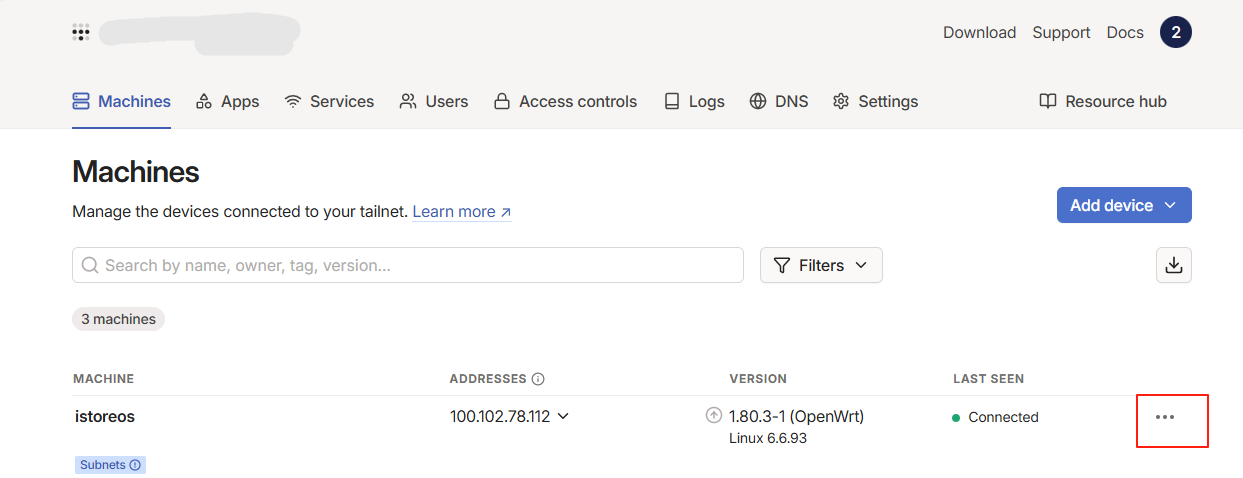Follow the Learn more link
1243x478 pixels.
point(462,212)
